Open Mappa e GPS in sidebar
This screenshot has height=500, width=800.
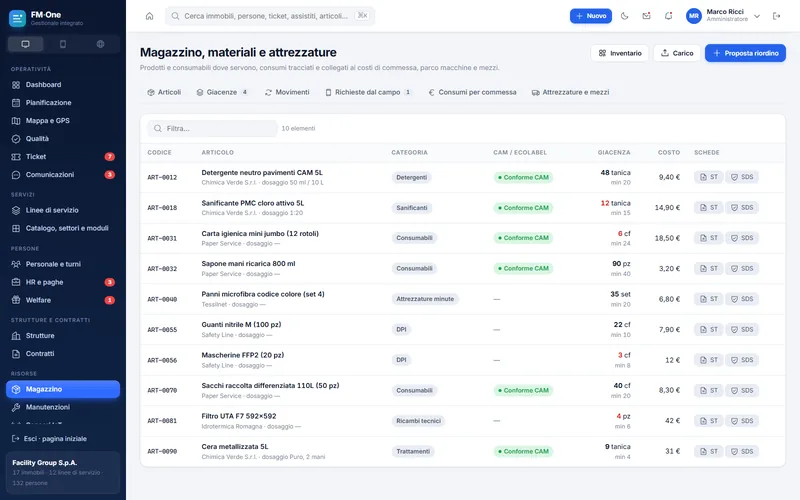coord(63,120)
